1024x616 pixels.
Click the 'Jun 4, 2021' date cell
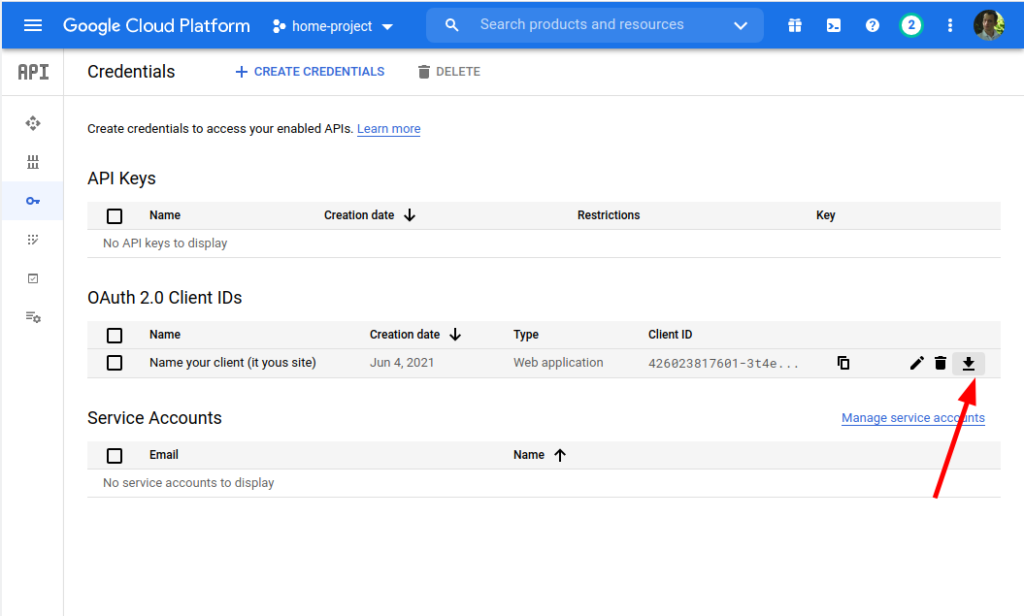[402, 363]
